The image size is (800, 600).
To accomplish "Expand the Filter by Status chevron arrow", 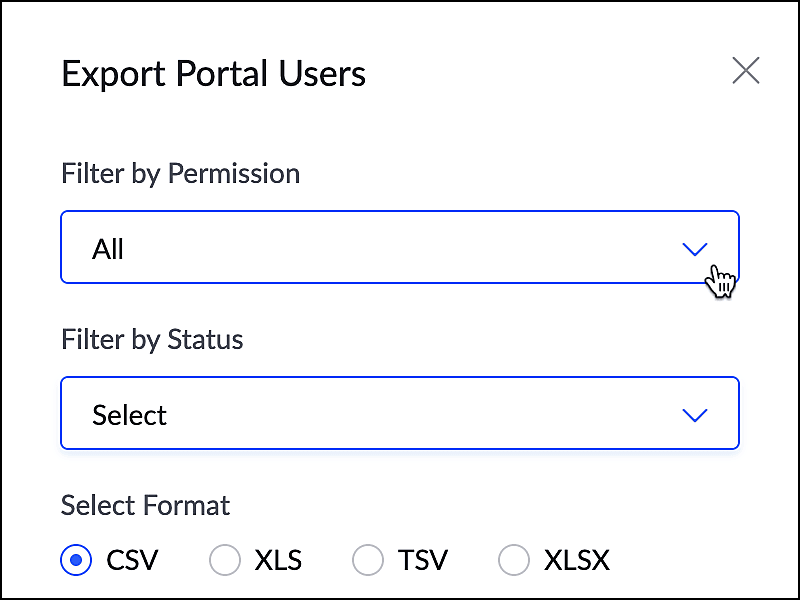I will pyautogui.click(x=694, y=415).
